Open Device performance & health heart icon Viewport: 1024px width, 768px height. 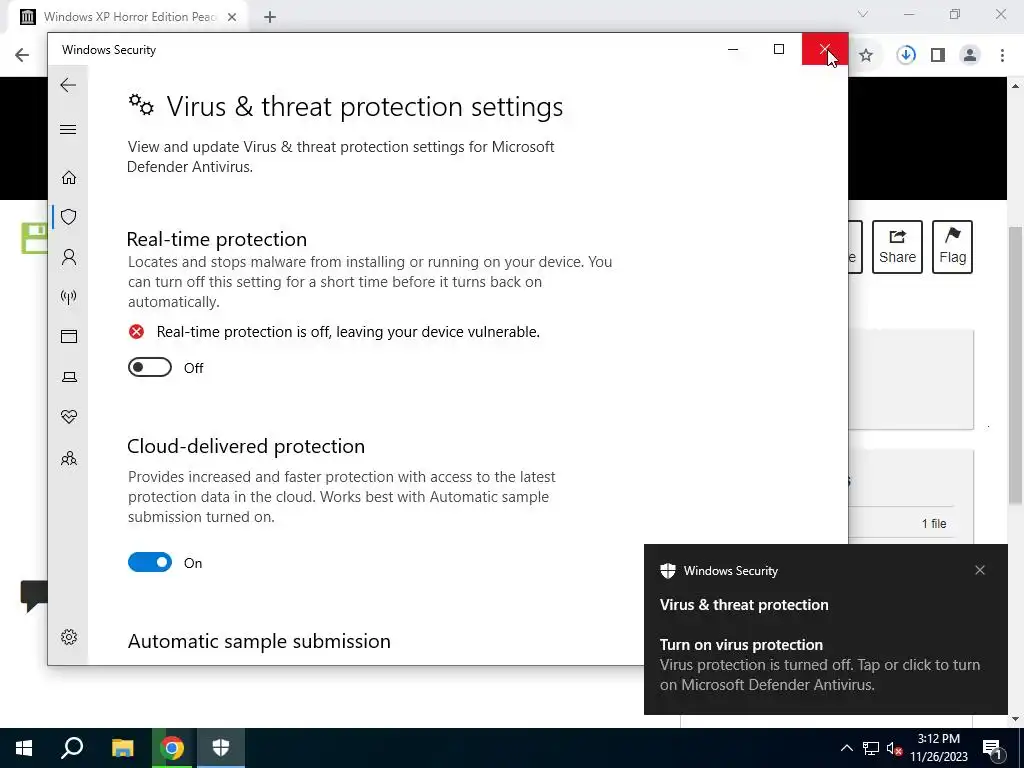pyautogui.click(x=69, y=417)
